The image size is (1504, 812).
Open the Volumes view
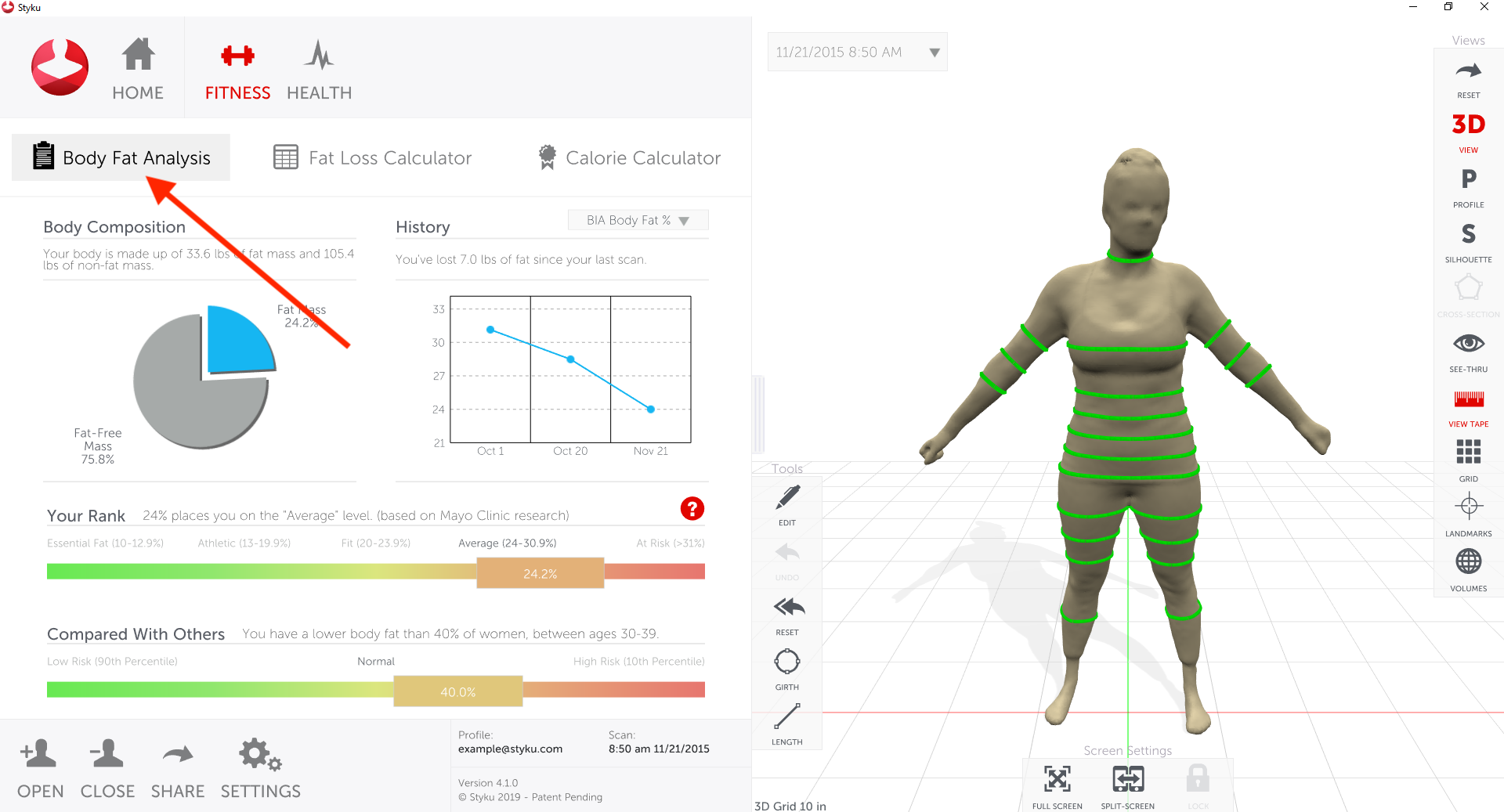pyautogui.click(x=1468, y=566)
